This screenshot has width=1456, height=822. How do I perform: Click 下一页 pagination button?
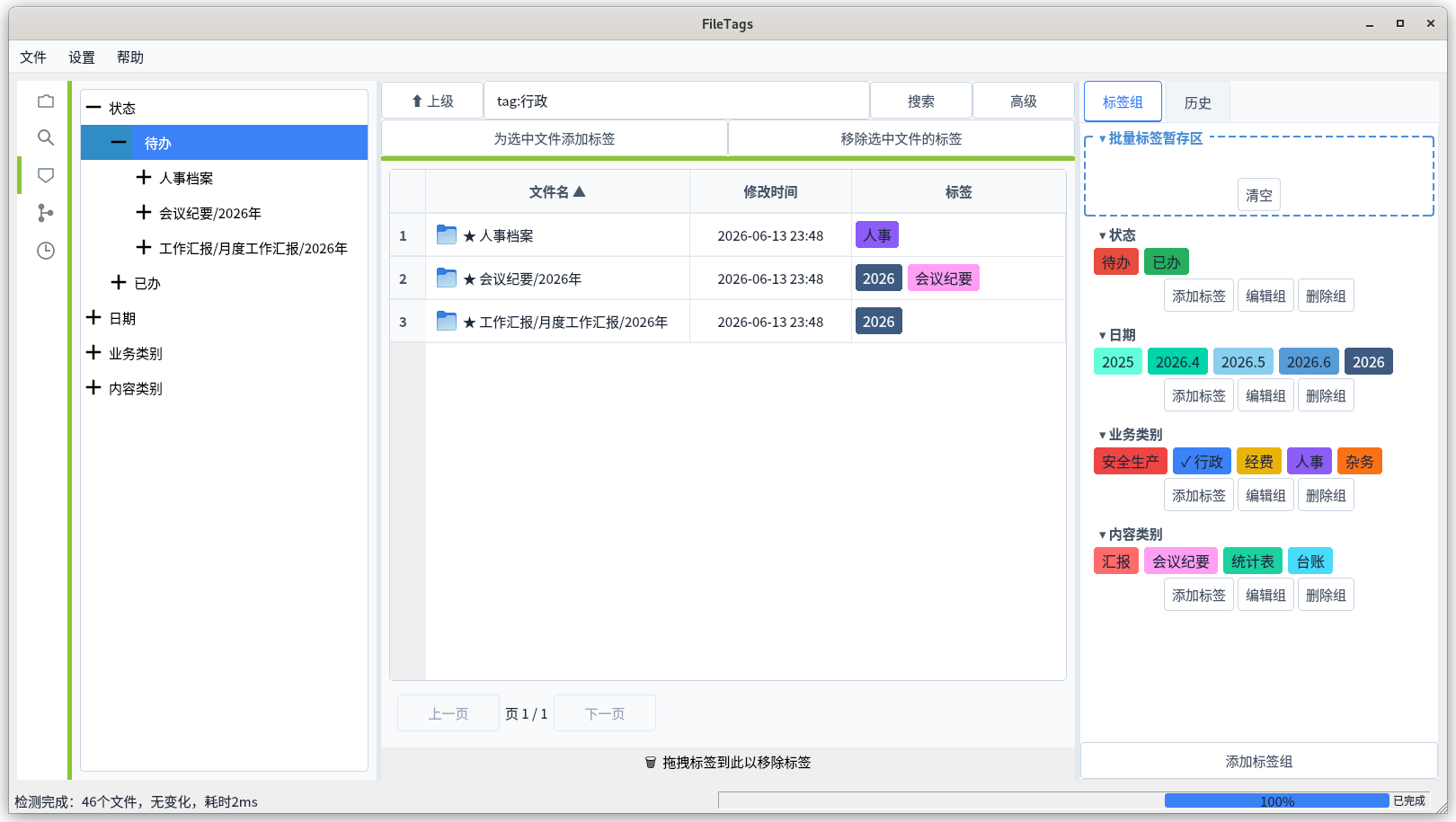(x=605, y=713)
